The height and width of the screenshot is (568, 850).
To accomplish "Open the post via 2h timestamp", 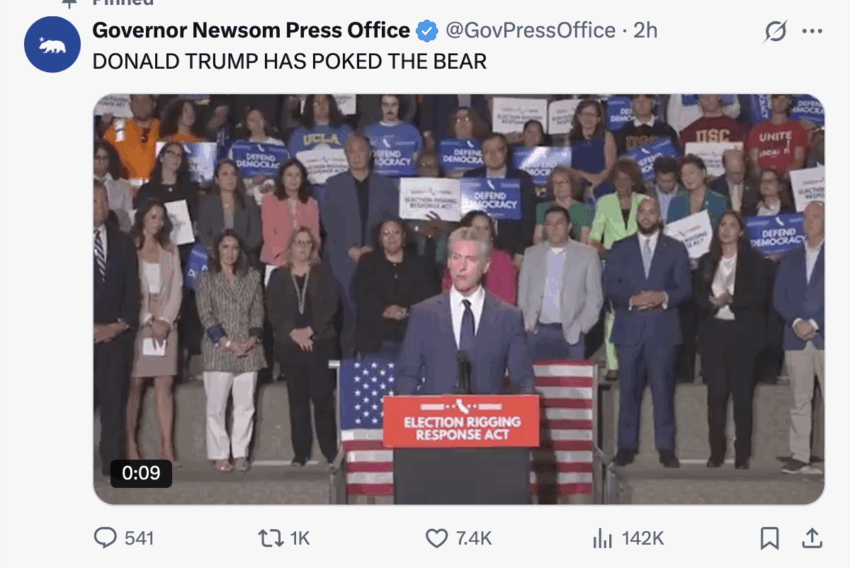I will pyautogui.click(x=645, y=31).
